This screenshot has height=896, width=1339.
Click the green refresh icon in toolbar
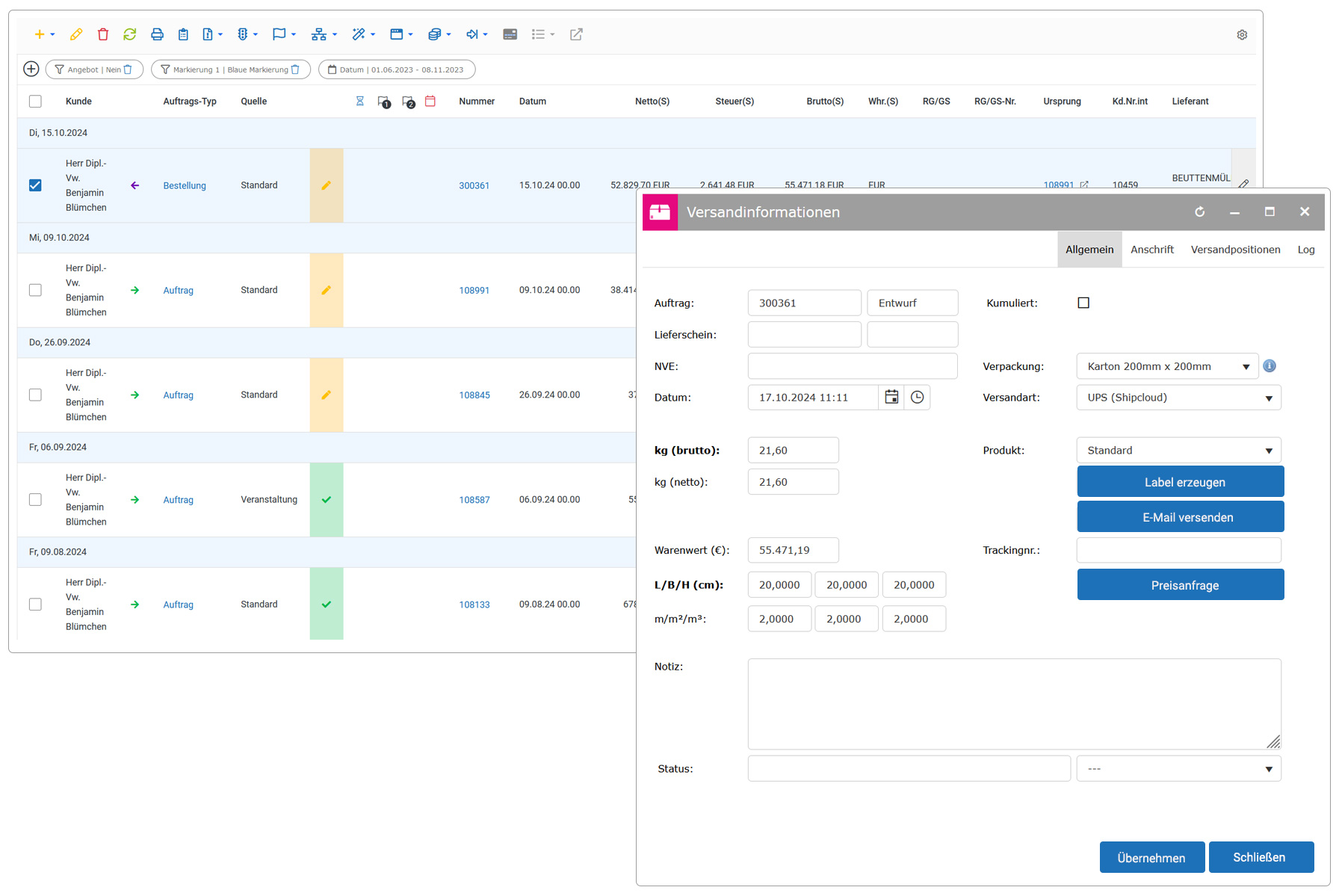[x=130, y=34]
